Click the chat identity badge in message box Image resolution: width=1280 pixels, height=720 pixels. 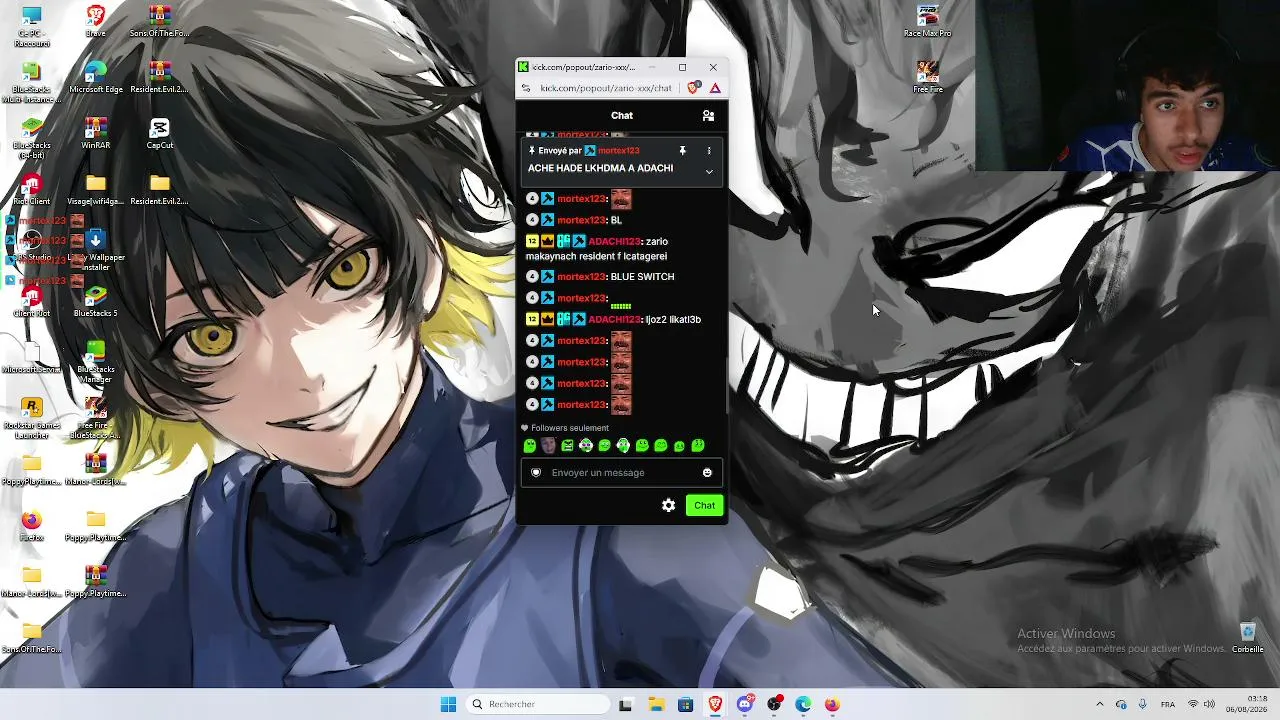tap(536, 473)
